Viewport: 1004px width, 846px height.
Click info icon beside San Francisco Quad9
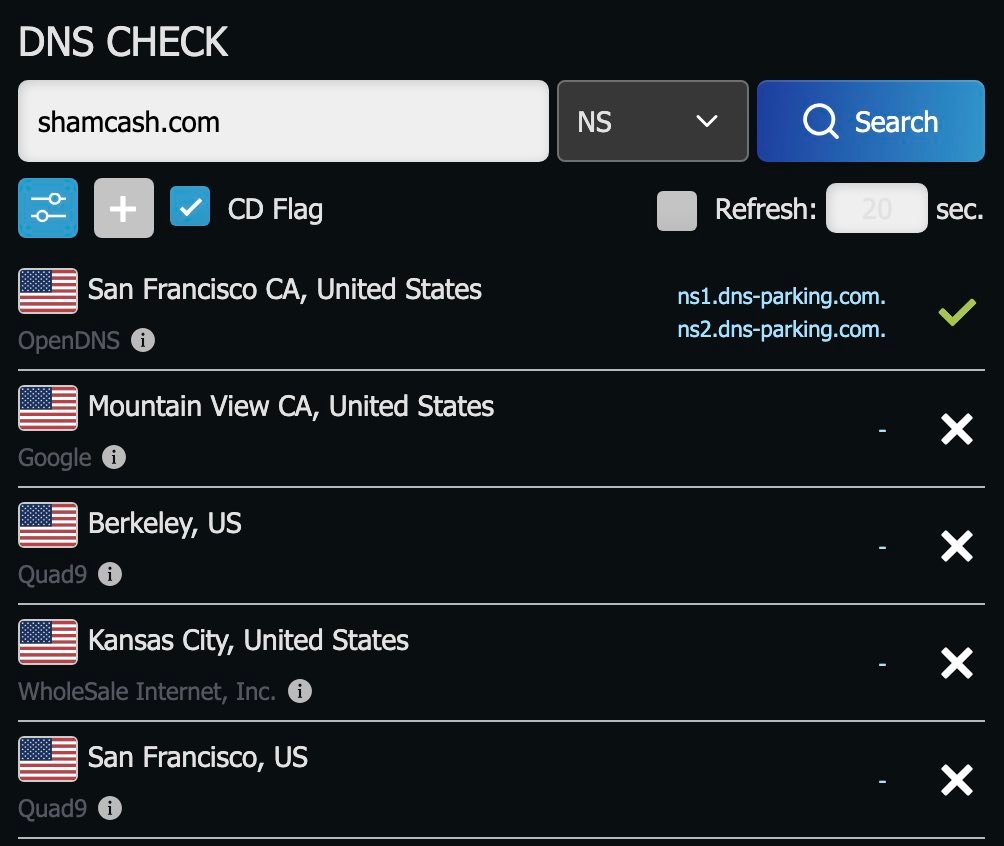(109, 808)
